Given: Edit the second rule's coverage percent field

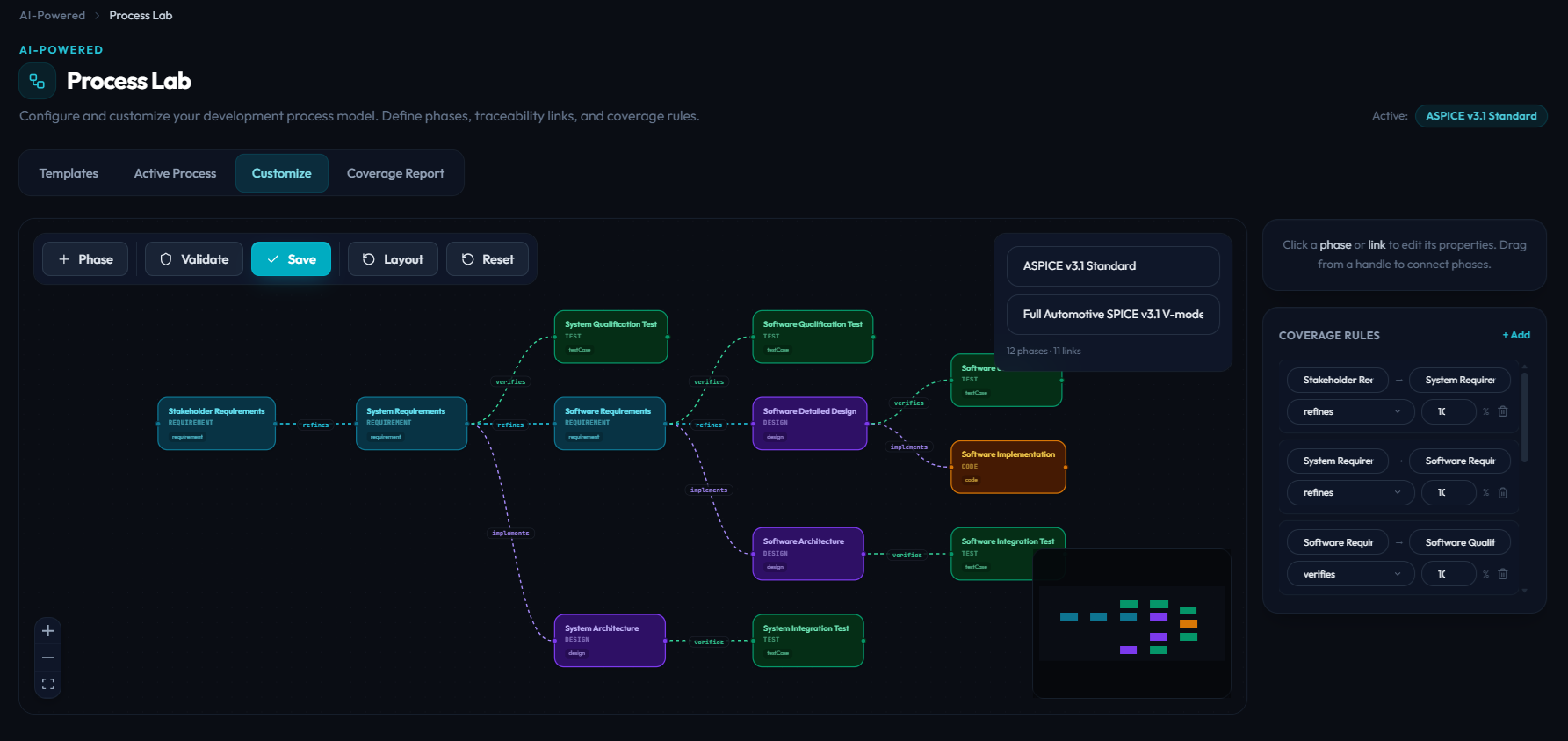Looking at the screenshot, I should click(x=1449, y=492).
